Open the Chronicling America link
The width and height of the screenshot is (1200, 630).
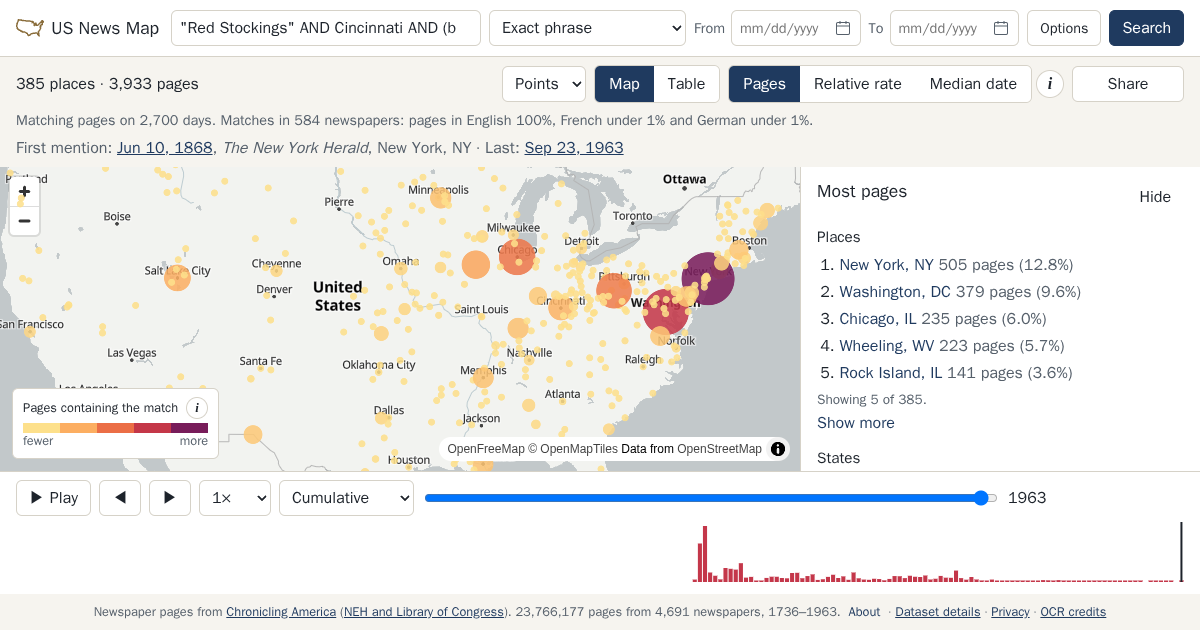click(281, 612)
